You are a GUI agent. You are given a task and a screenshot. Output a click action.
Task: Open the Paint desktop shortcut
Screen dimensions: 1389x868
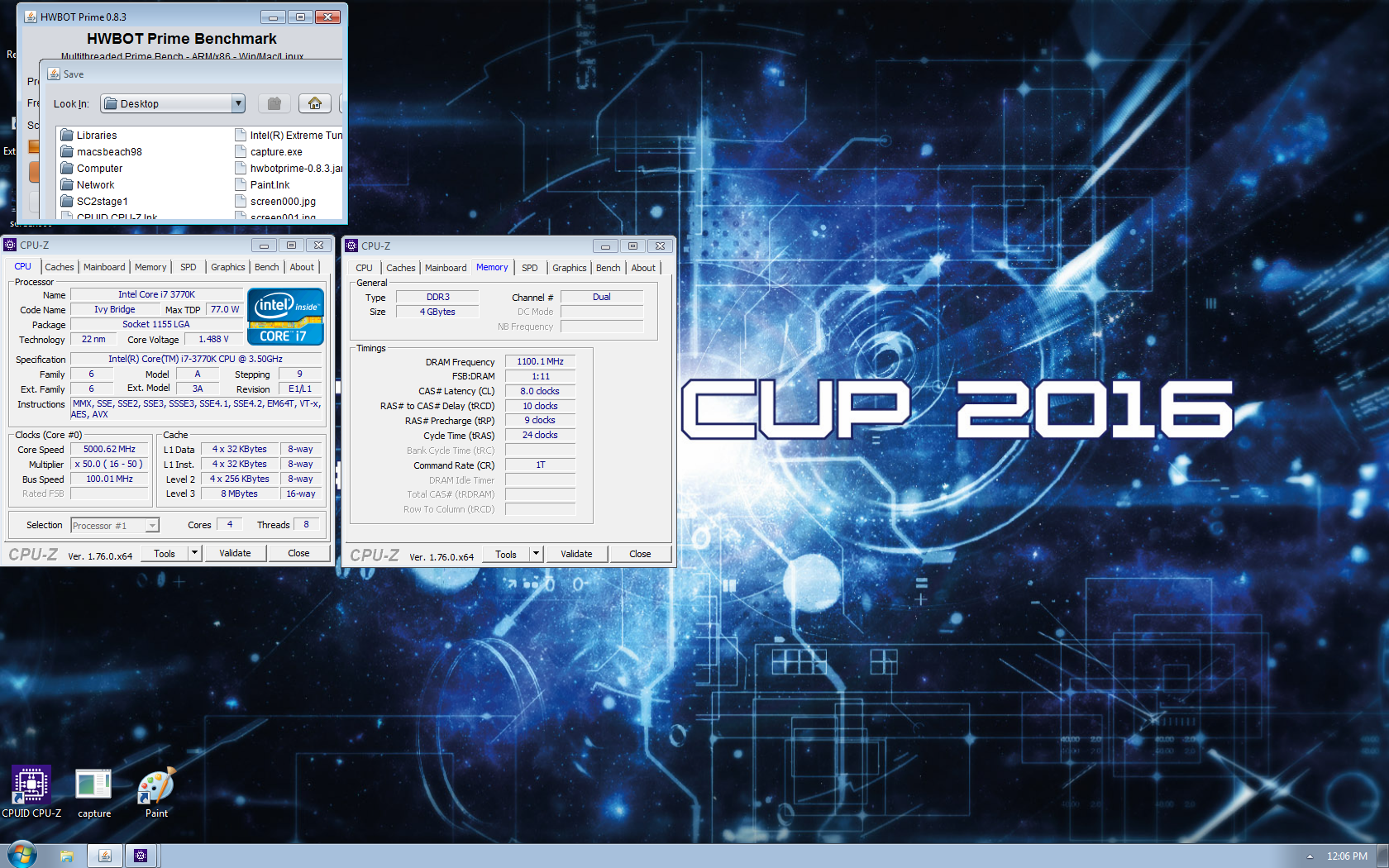(x=156, y=793)
